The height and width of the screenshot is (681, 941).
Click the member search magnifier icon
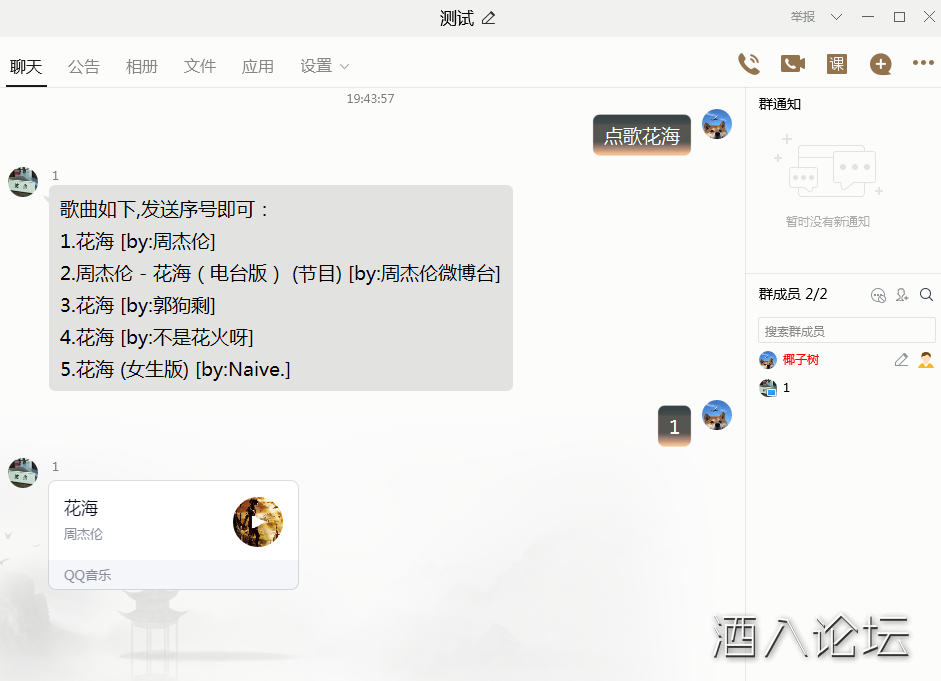[926, 295]
